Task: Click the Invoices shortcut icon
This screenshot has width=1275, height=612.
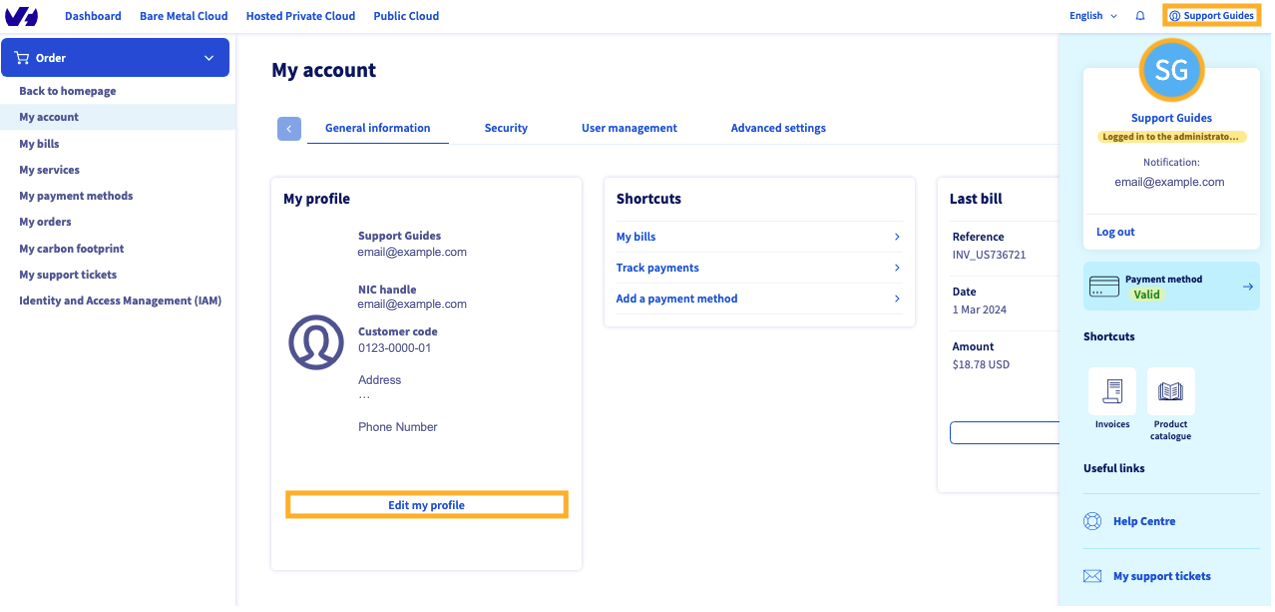Action: tap(1112, 391)
